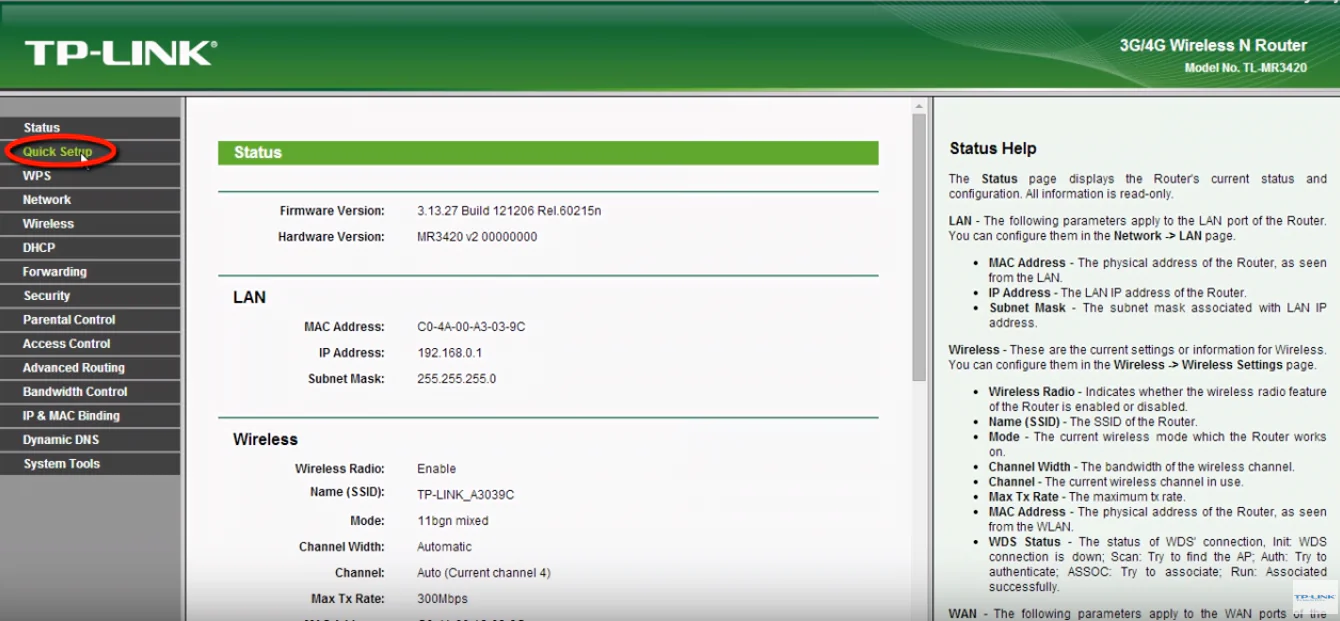Return to the Status page
Viewport: 1340px width, 621px height.
[40, 127]
